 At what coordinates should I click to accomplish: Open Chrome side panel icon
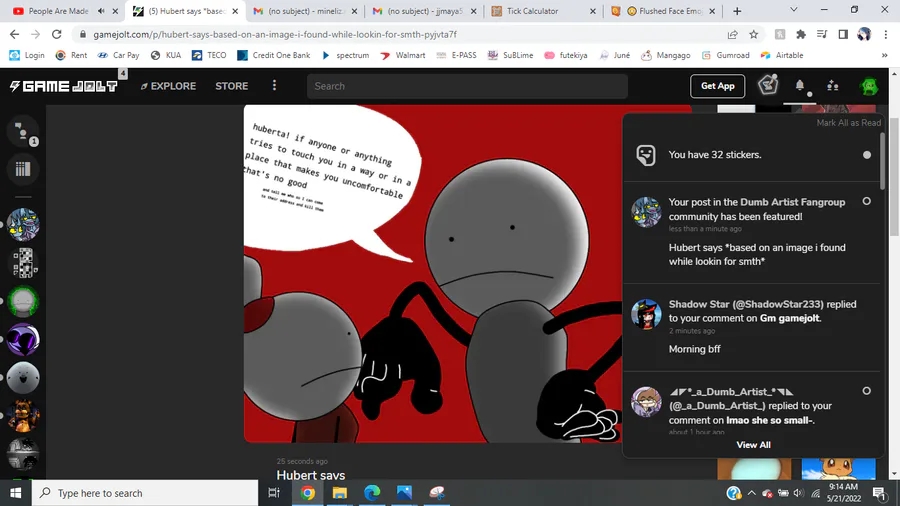coord(843,34)
